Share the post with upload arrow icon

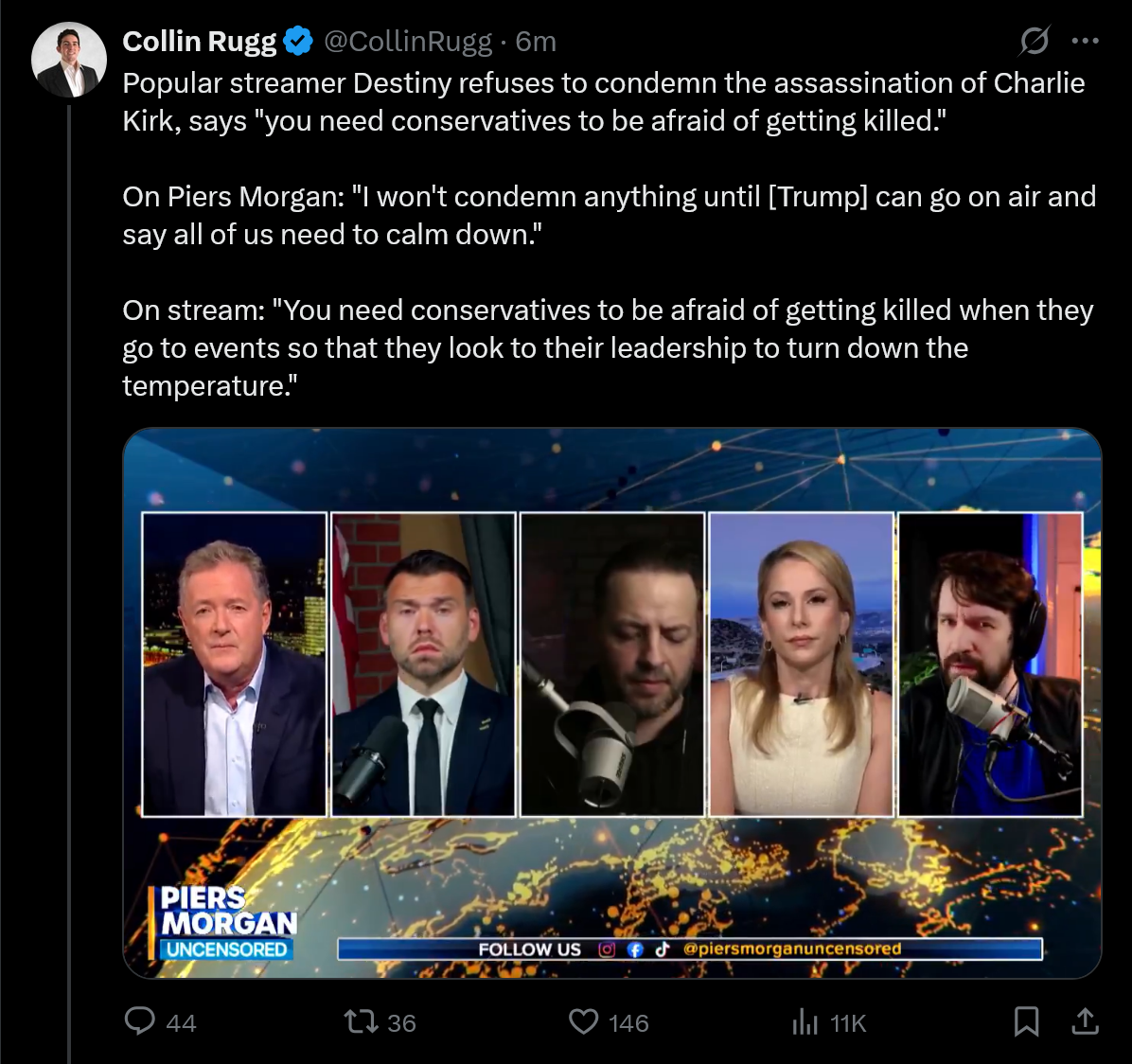1085,1021
